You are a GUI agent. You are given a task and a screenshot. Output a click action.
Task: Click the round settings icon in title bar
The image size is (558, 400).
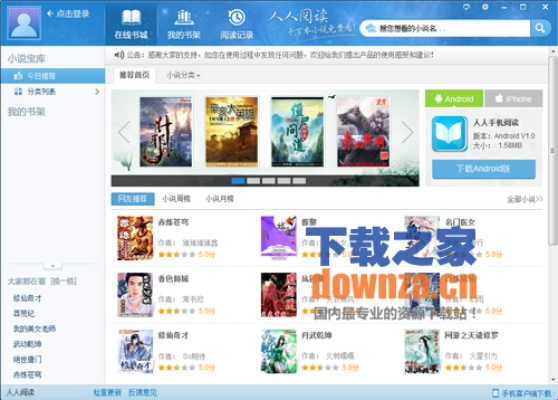(485, 7)
